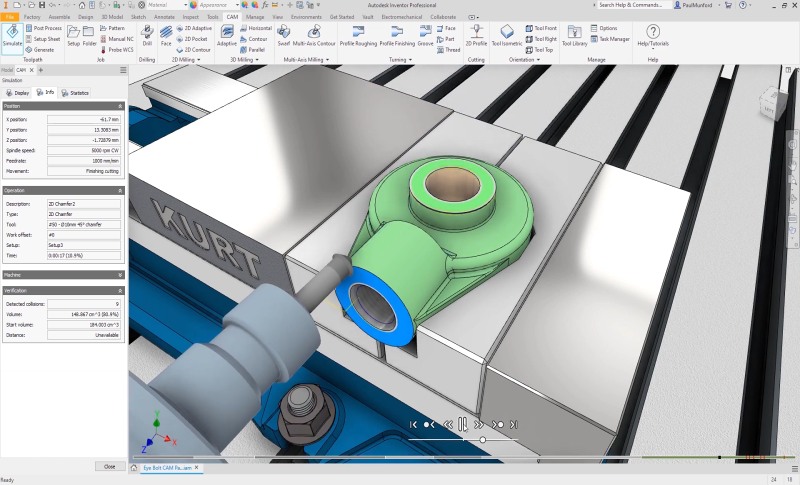Click the ViewCube in viewport
Image resolution: width=800 pixels, height=485 pixels.
pos(771,106)
